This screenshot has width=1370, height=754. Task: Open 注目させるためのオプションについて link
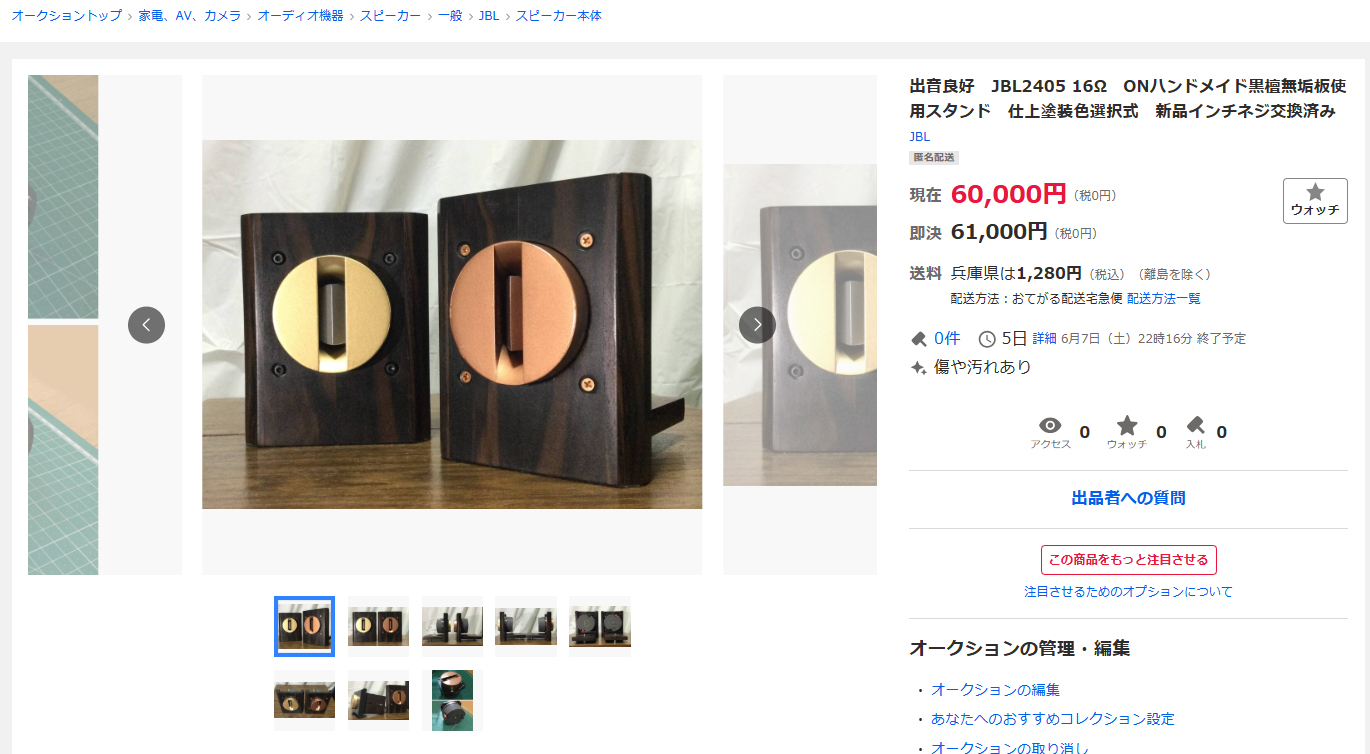point(1128,592)
